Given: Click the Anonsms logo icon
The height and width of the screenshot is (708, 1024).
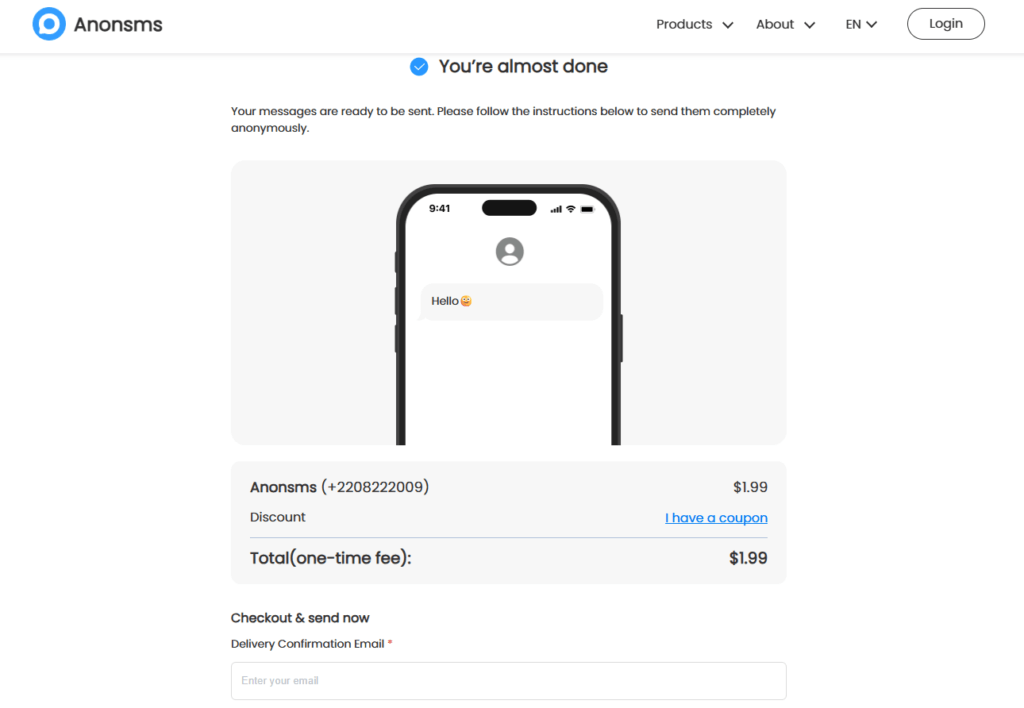Looking at the screenshot, I should click(x=48, y=23).
